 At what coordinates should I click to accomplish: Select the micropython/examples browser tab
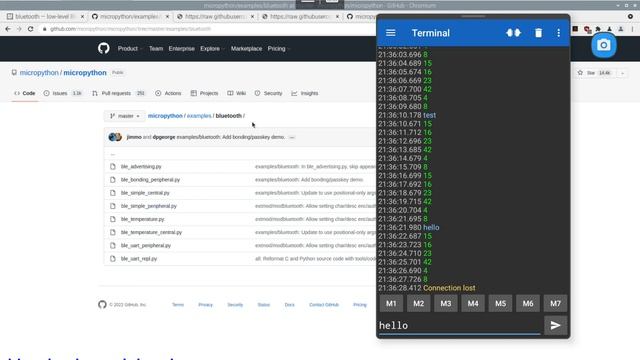(130, 16)
